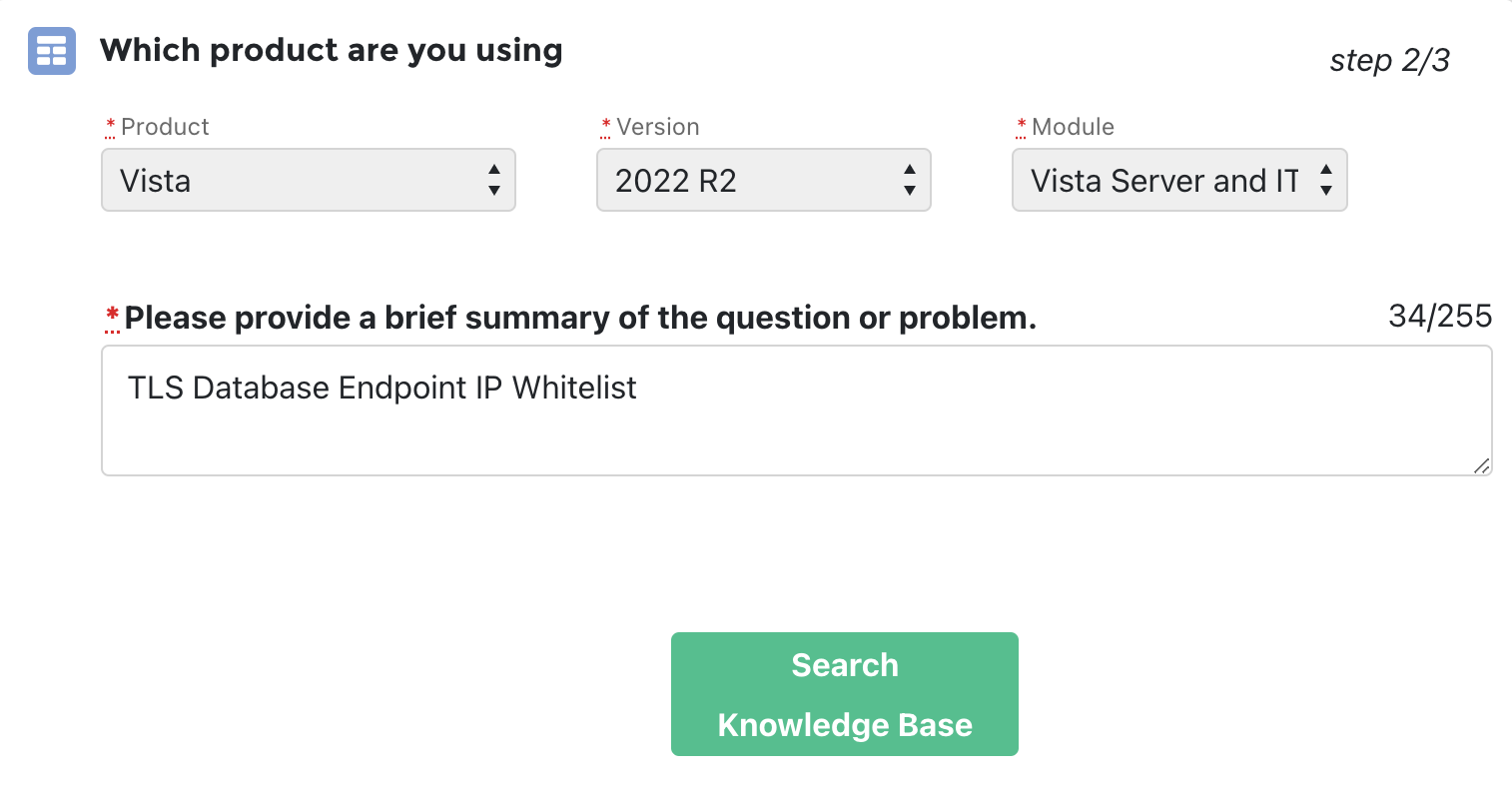
Task: Click the up-down arrows on the Product select
Action: pyautogui.click(x=494, y=181)
